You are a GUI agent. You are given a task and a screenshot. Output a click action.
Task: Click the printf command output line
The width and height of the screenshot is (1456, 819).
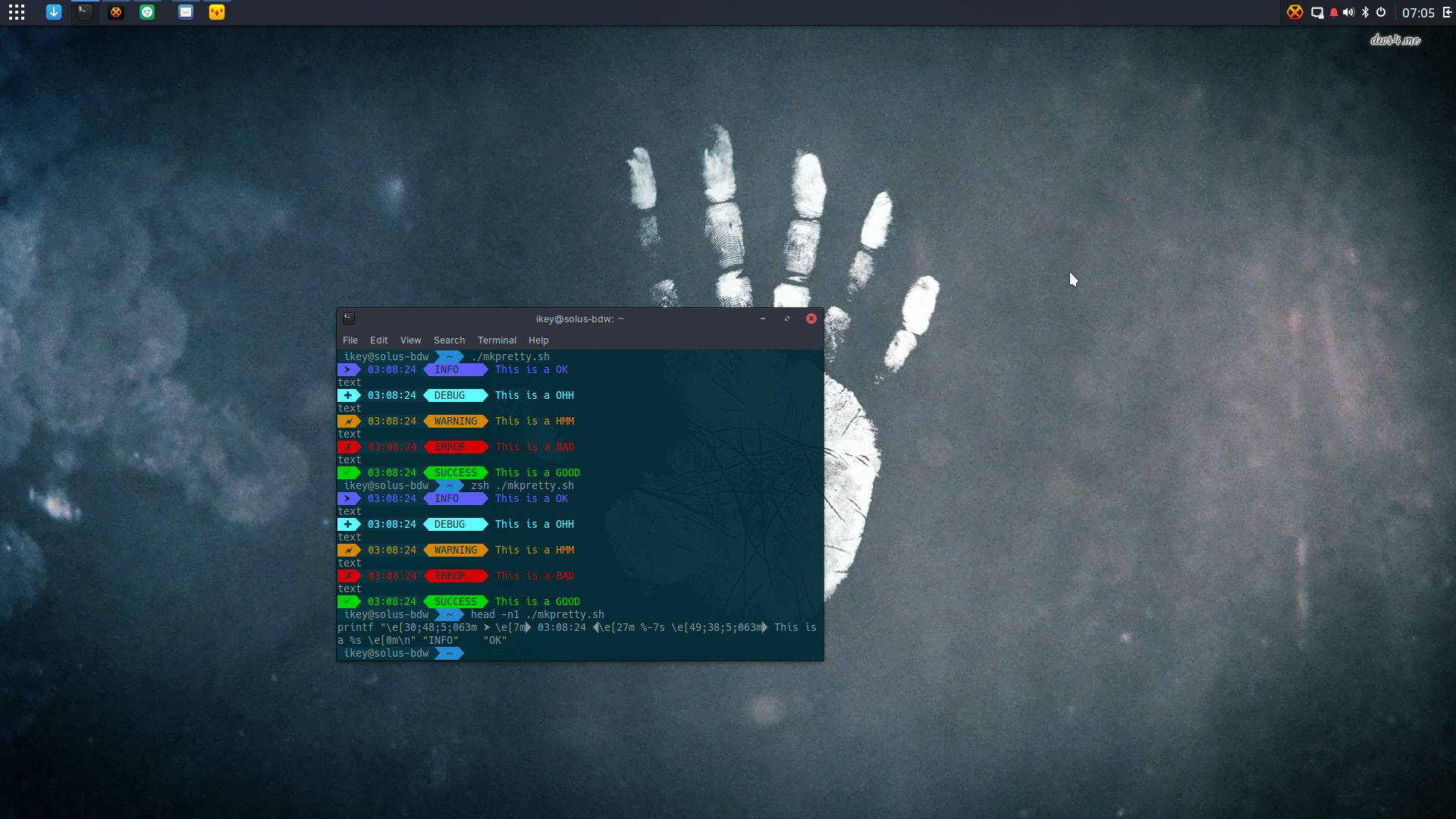[x=577, y=634]
